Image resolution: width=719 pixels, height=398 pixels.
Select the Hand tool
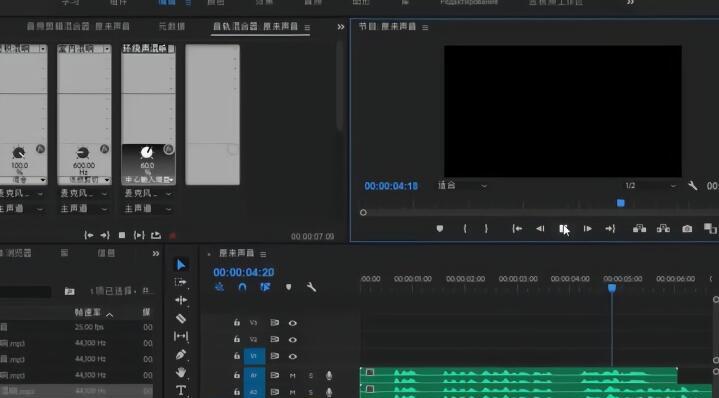[x=181, y=372]
